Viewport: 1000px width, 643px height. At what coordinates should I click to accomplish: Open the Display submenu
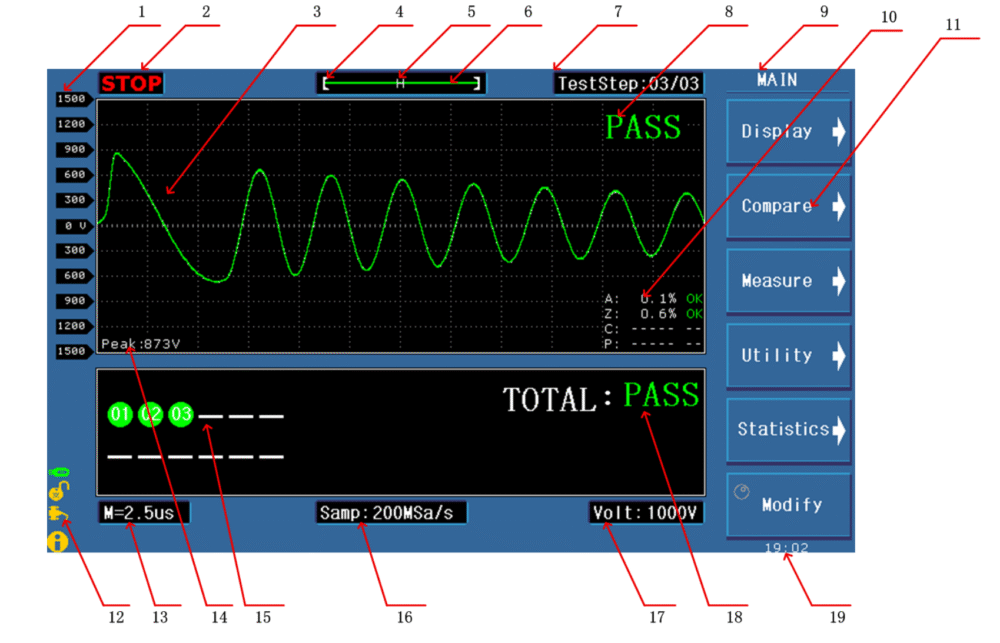coord(788,131)
